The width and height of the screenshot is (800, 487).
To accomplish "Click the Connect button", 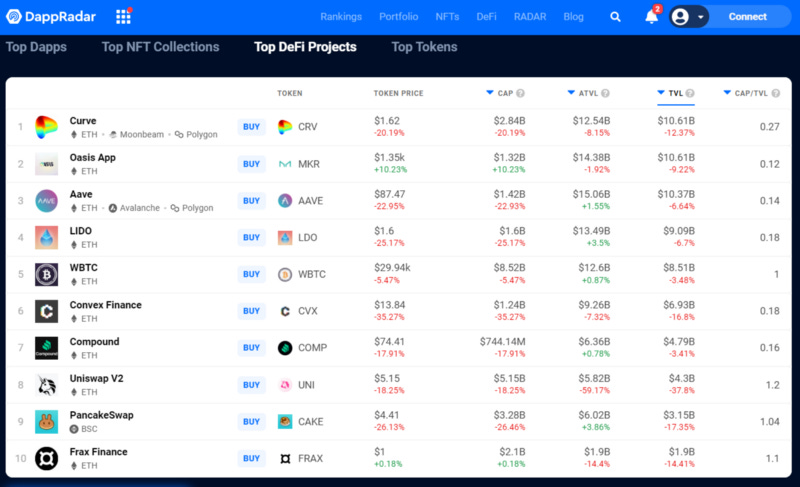I will click(x=747, y=17).
